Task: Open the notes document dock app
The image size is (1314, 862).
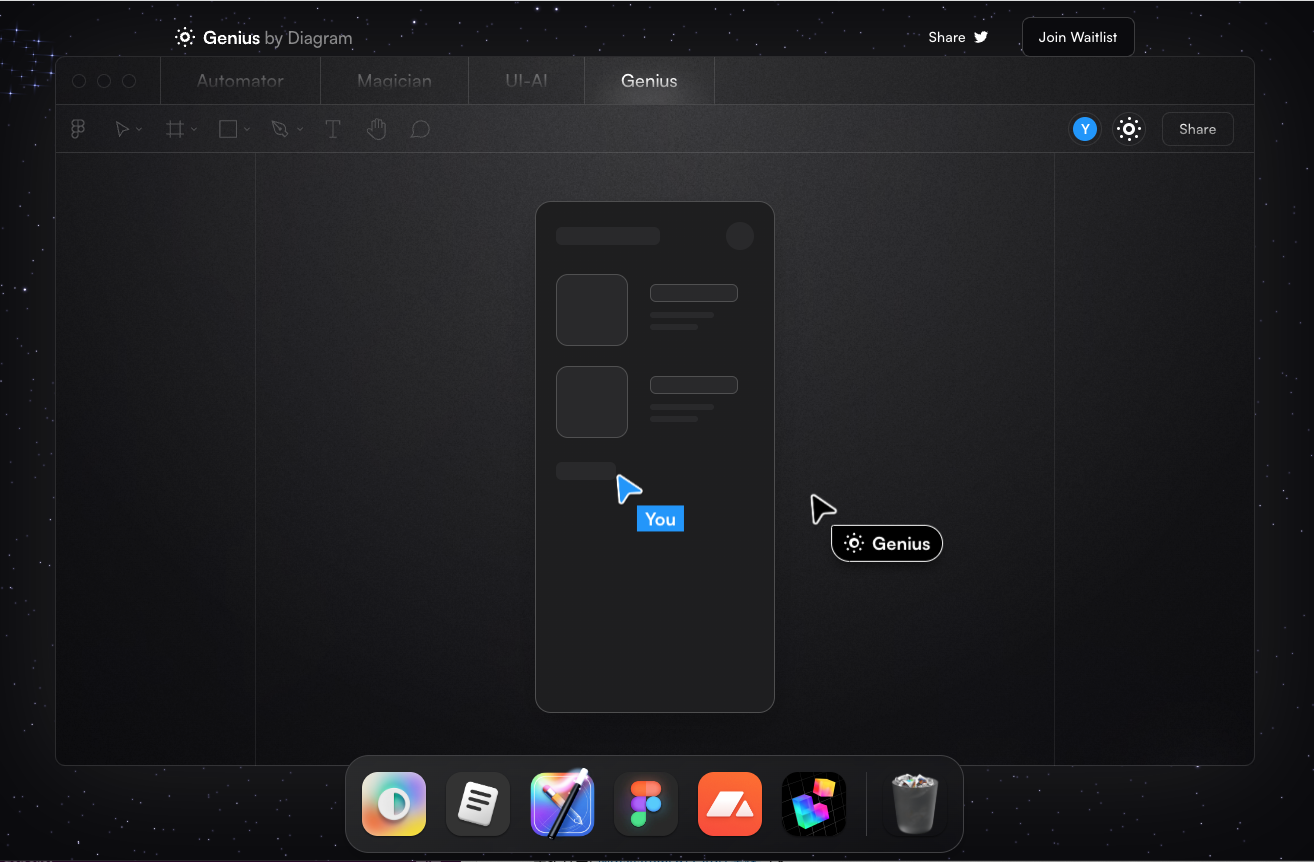Action: pos(478,804)
